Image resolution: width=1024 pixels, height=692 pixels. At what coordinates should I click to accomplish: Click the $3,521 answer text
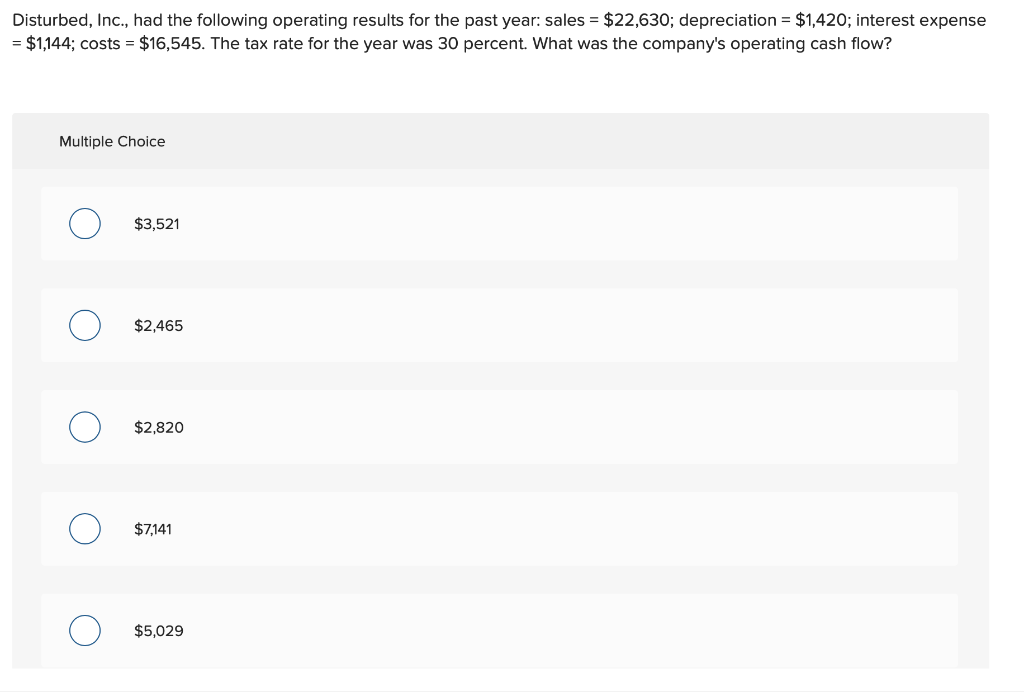click(157, 224)
